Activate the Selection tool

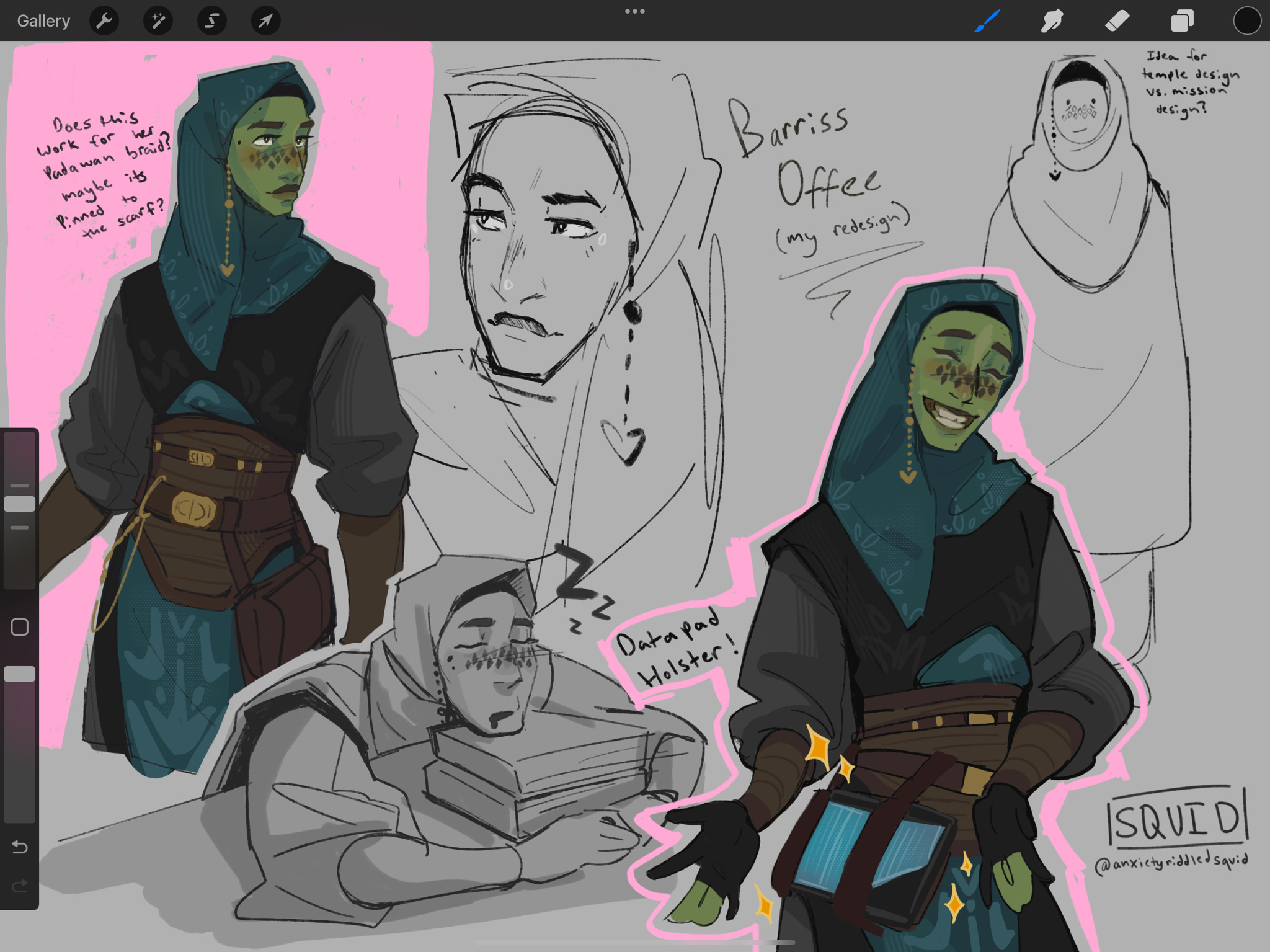pyautogui.click(x=211, y=21)
